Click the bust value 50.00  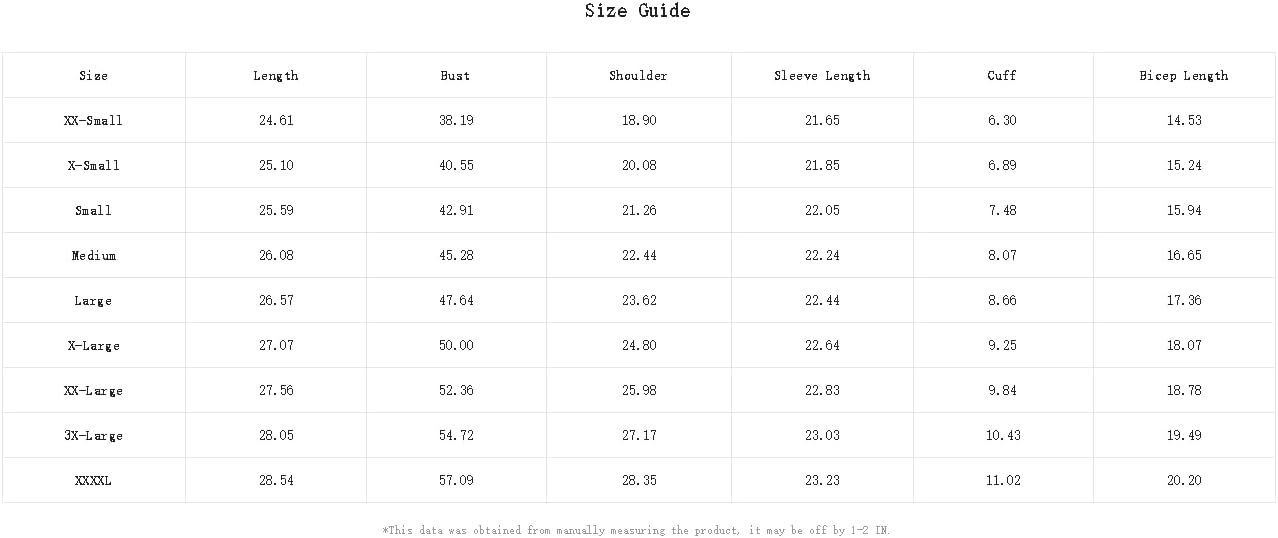pyautogui.click(x=457, y=346)
